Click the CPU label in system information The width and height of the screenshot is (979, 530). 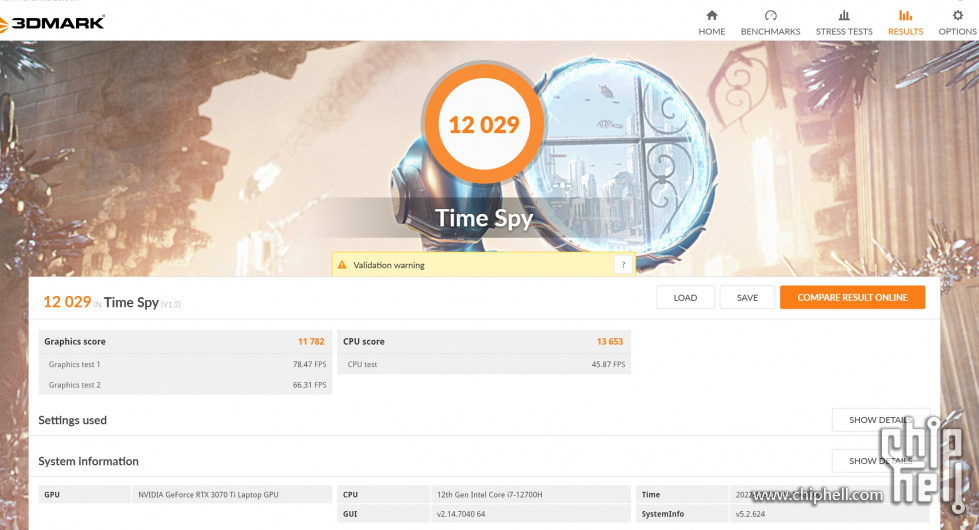tap(383, 494)
